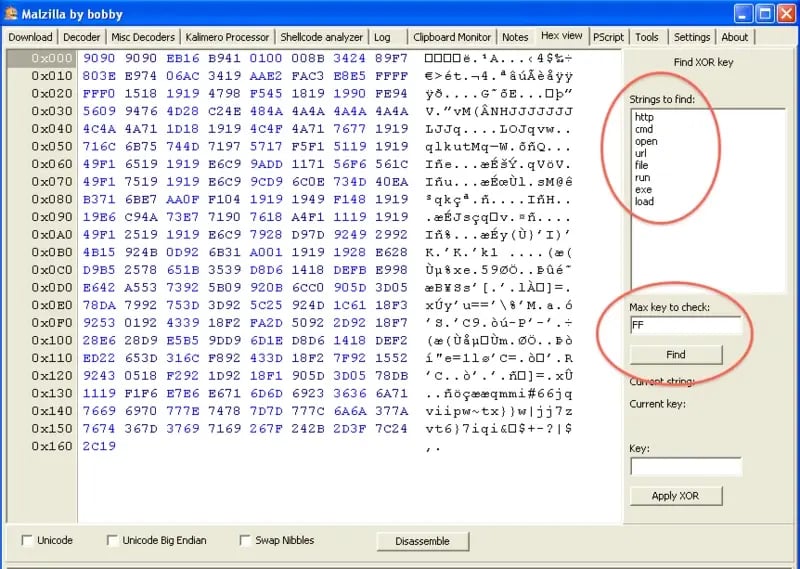Click ASCII text 'LJJq....LOJqvw..'
This screenshot has height=569, width=800.
pyautogui.click(x=498, y=130)
